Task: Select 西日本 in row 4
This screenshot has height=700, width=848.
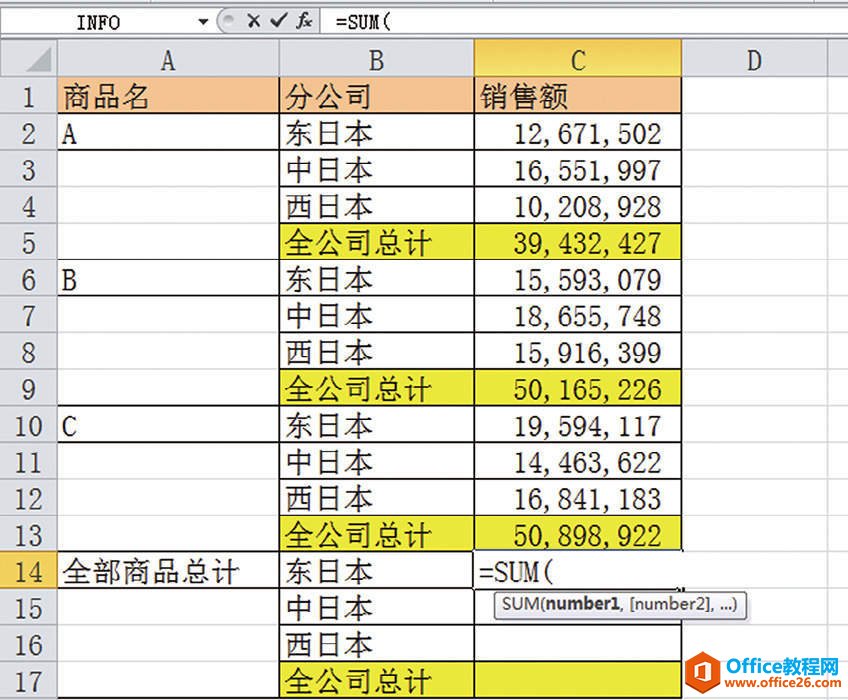Action: (x=376, y=206)
